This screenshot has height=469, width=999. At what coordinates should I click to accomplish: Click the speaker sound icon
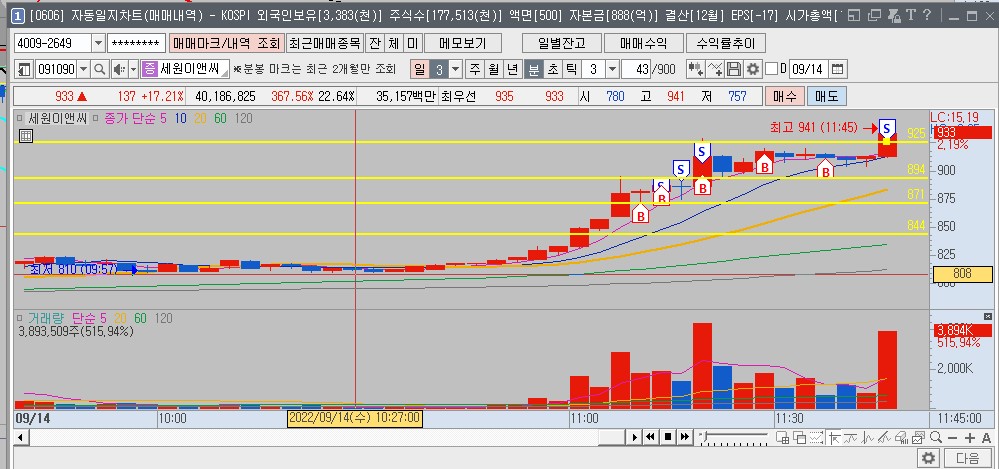[x=119, y=69]
